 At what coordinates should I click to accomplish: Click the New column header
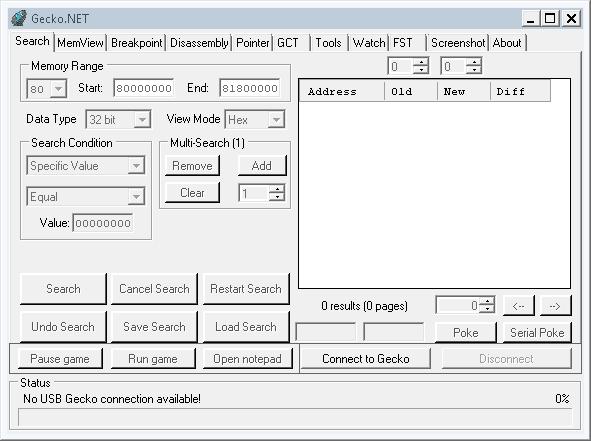(464, 91)
